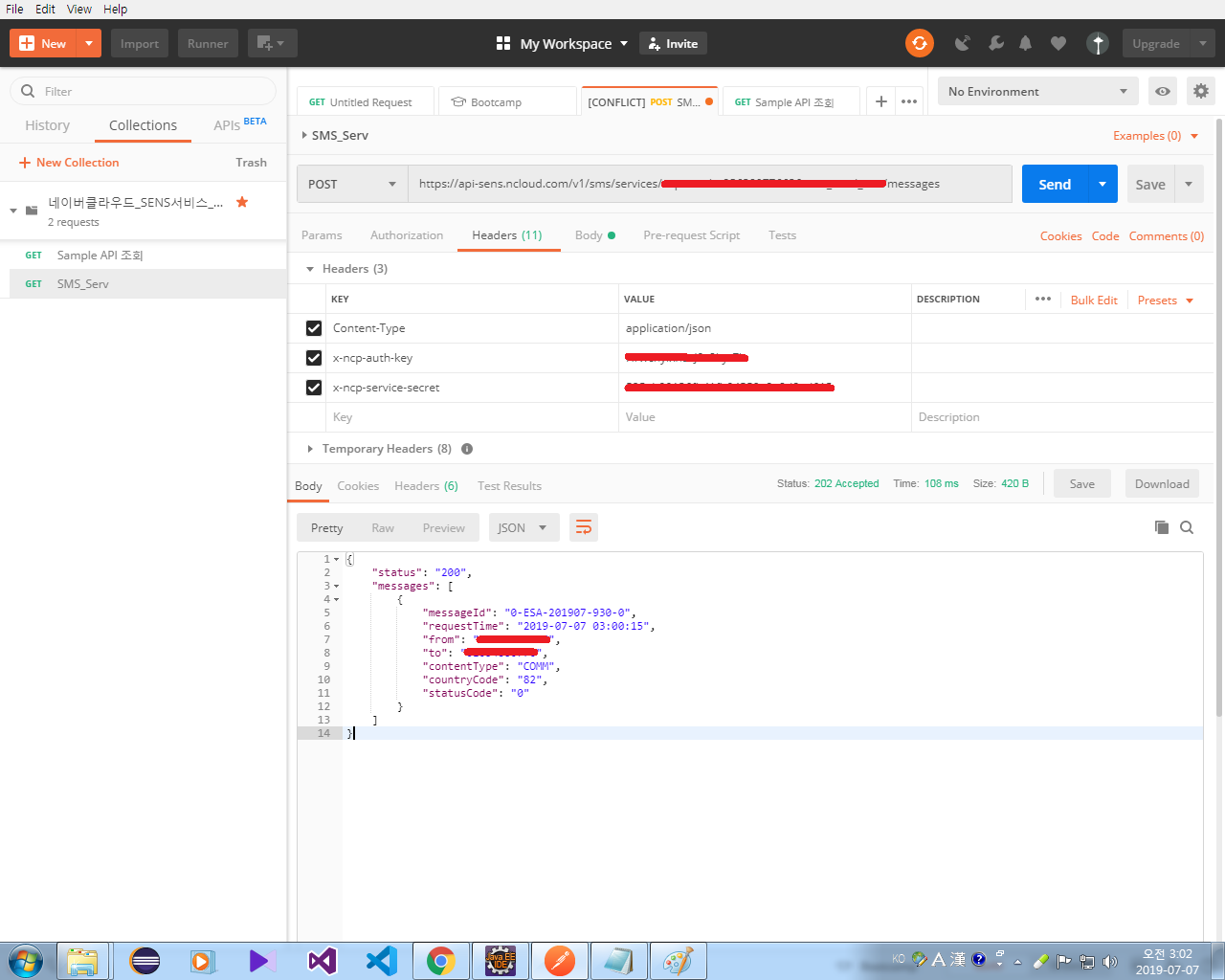Collapse the Headers (3) section

(x=309, y=269)
